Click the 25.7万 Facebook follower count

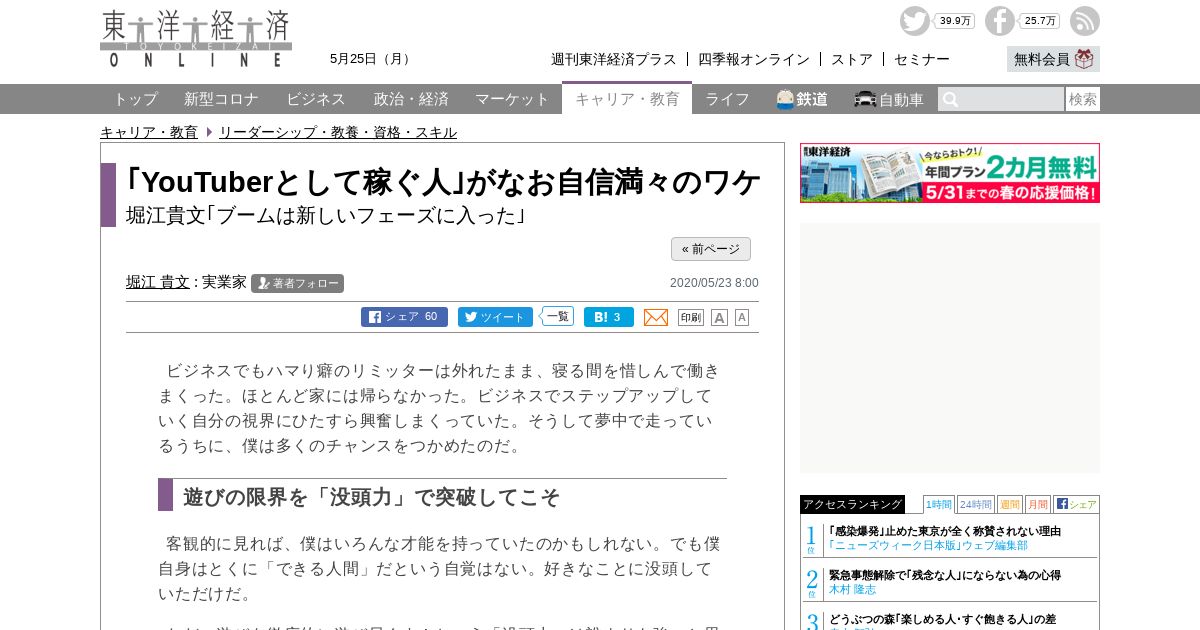[x=1040, y=21]
